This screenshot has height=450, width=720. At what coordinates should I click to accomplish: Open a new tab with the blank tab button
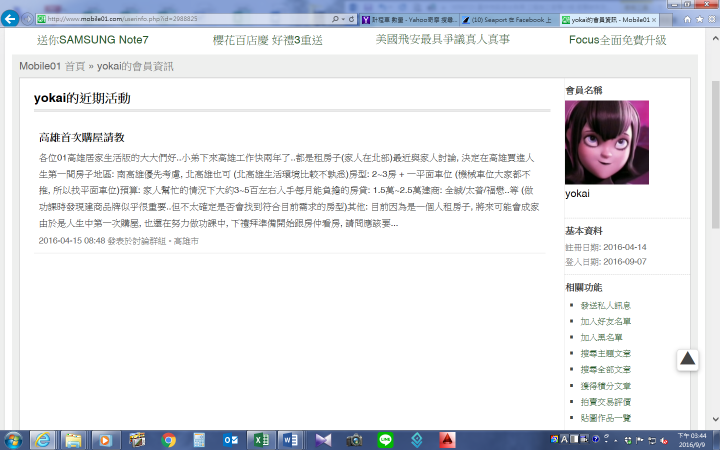coord(666,19)
